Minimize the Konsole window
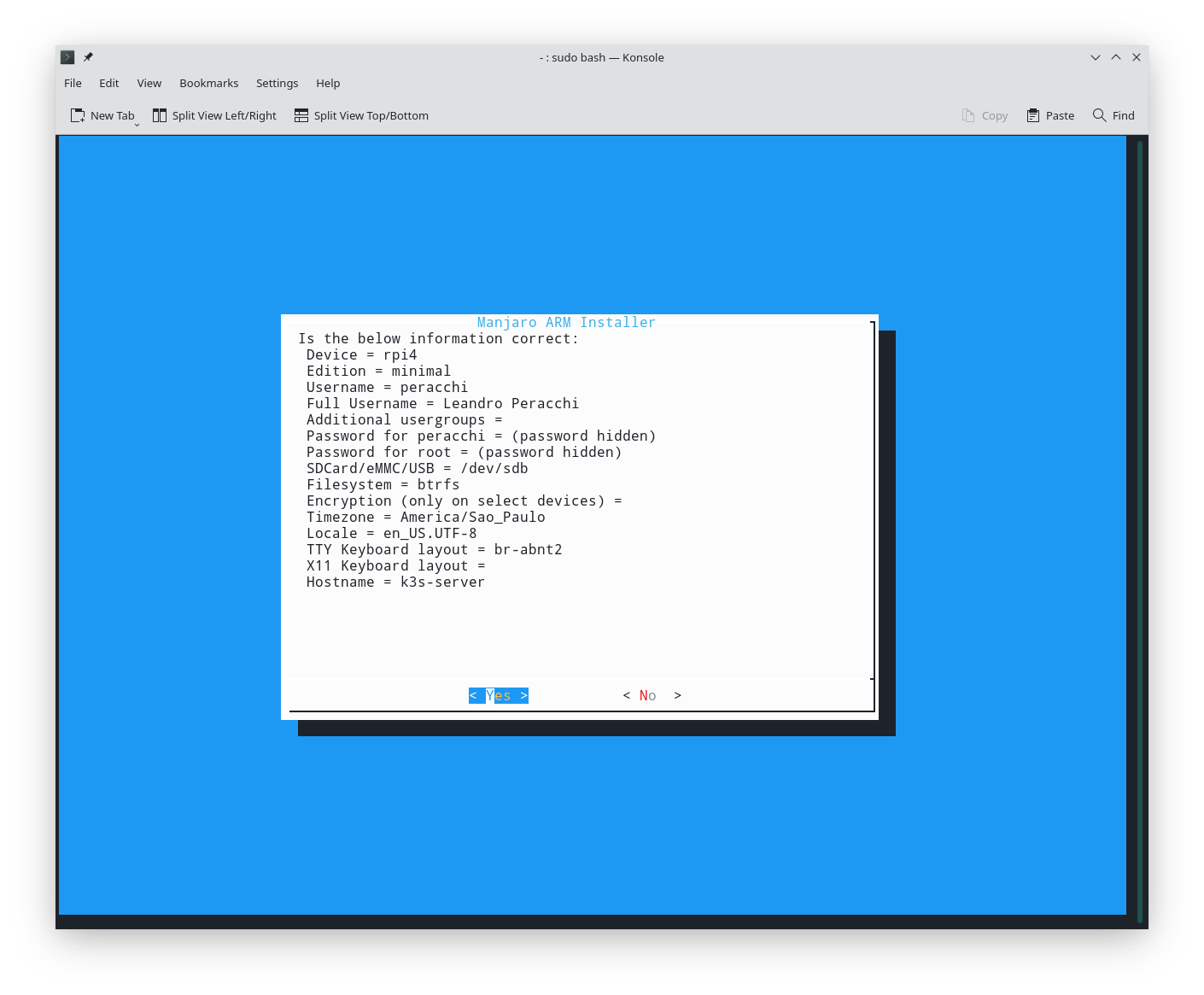 [x=1096, y=57]
